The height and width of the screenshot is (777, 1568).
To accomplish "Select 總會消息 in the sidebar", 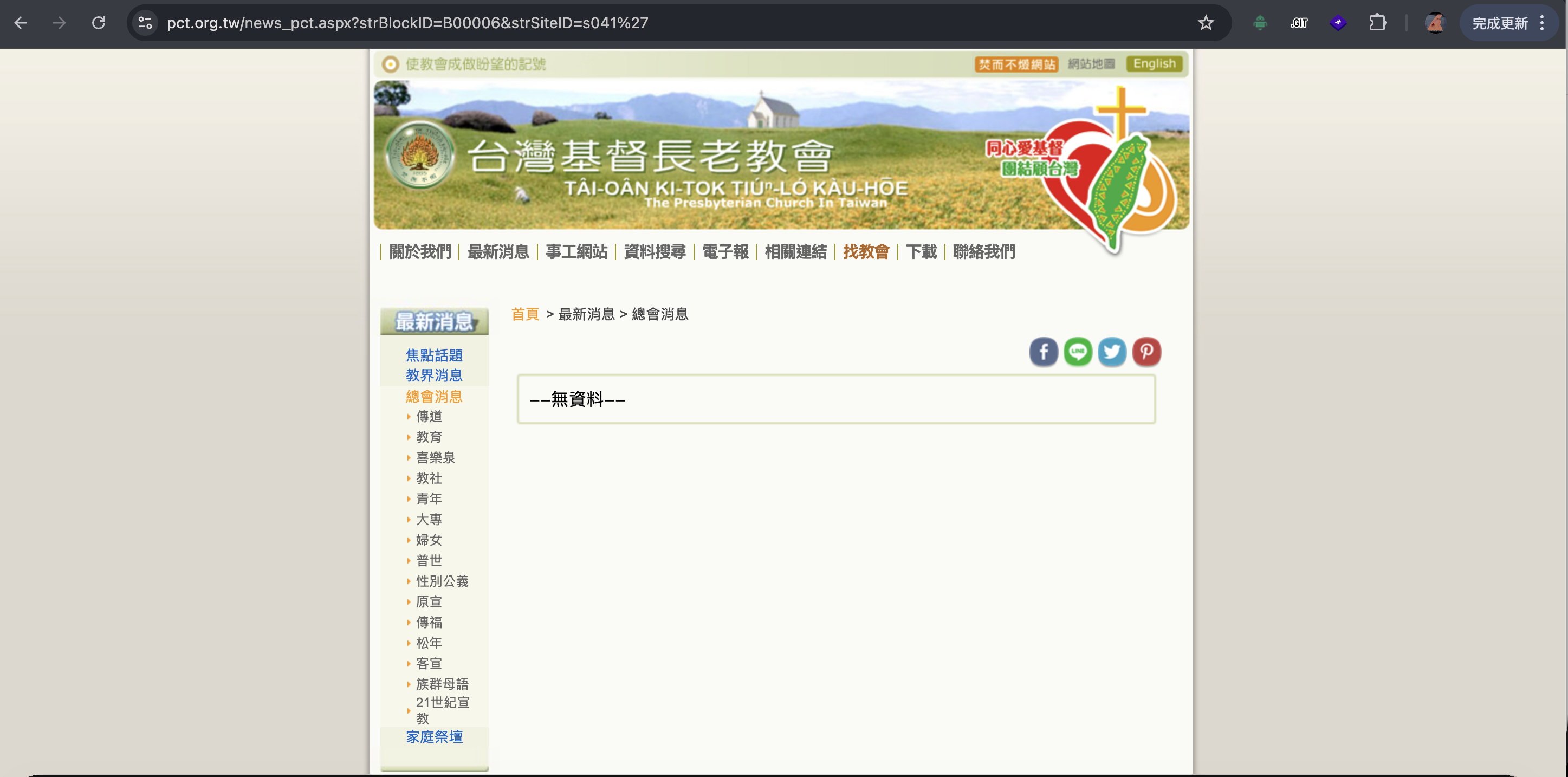I will [x=434, y=397].
